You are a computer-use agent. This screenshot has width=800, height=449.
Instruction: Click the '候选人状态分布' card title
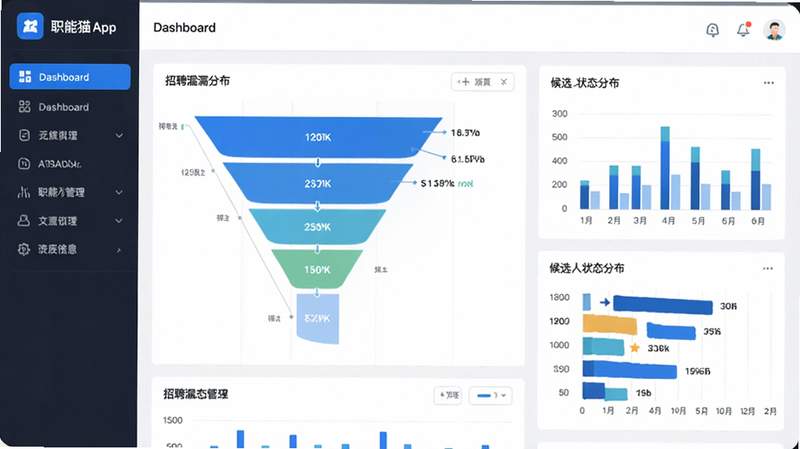tap(587, 268)
